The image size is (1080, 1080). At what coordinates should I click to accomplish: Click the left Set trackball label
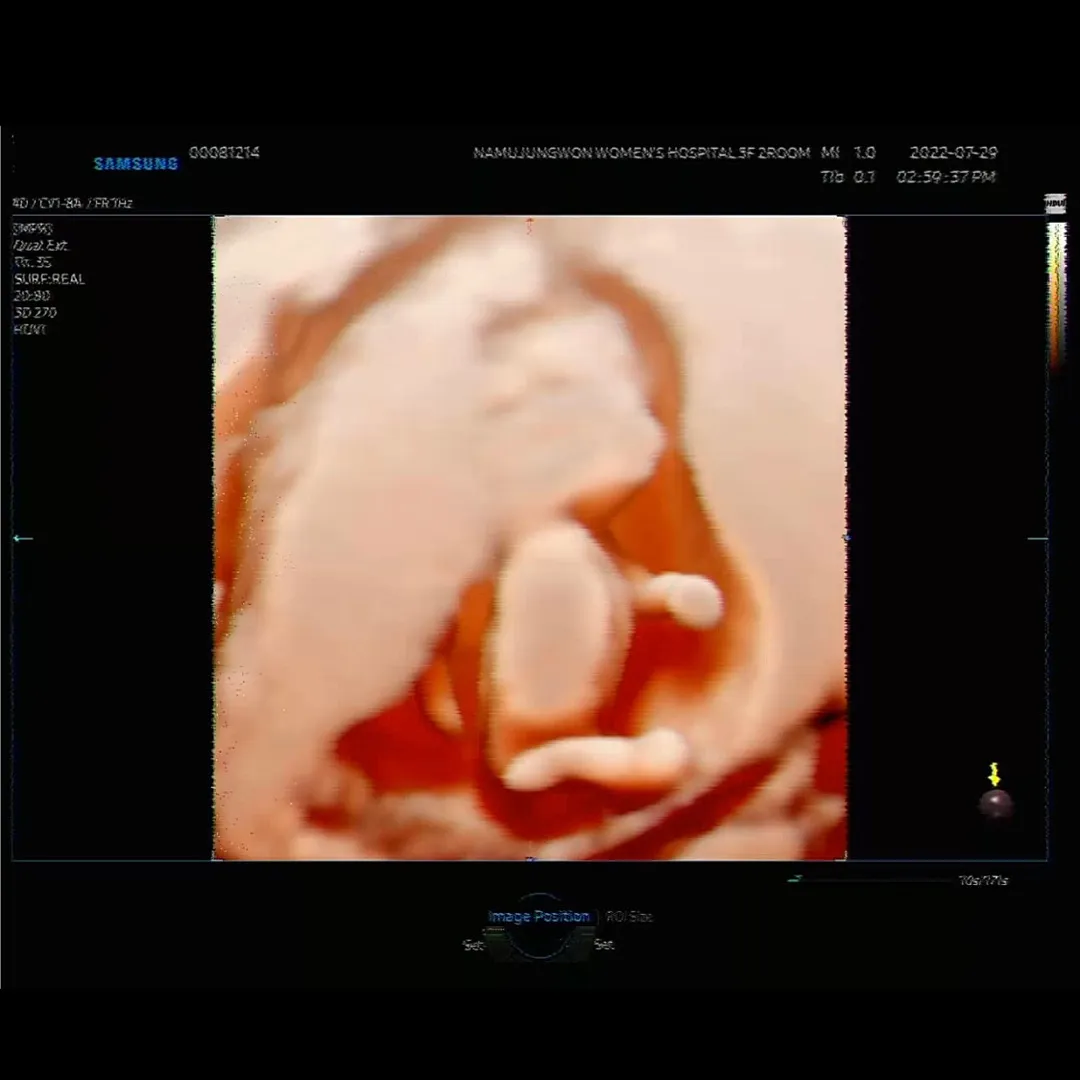point(473,945)
